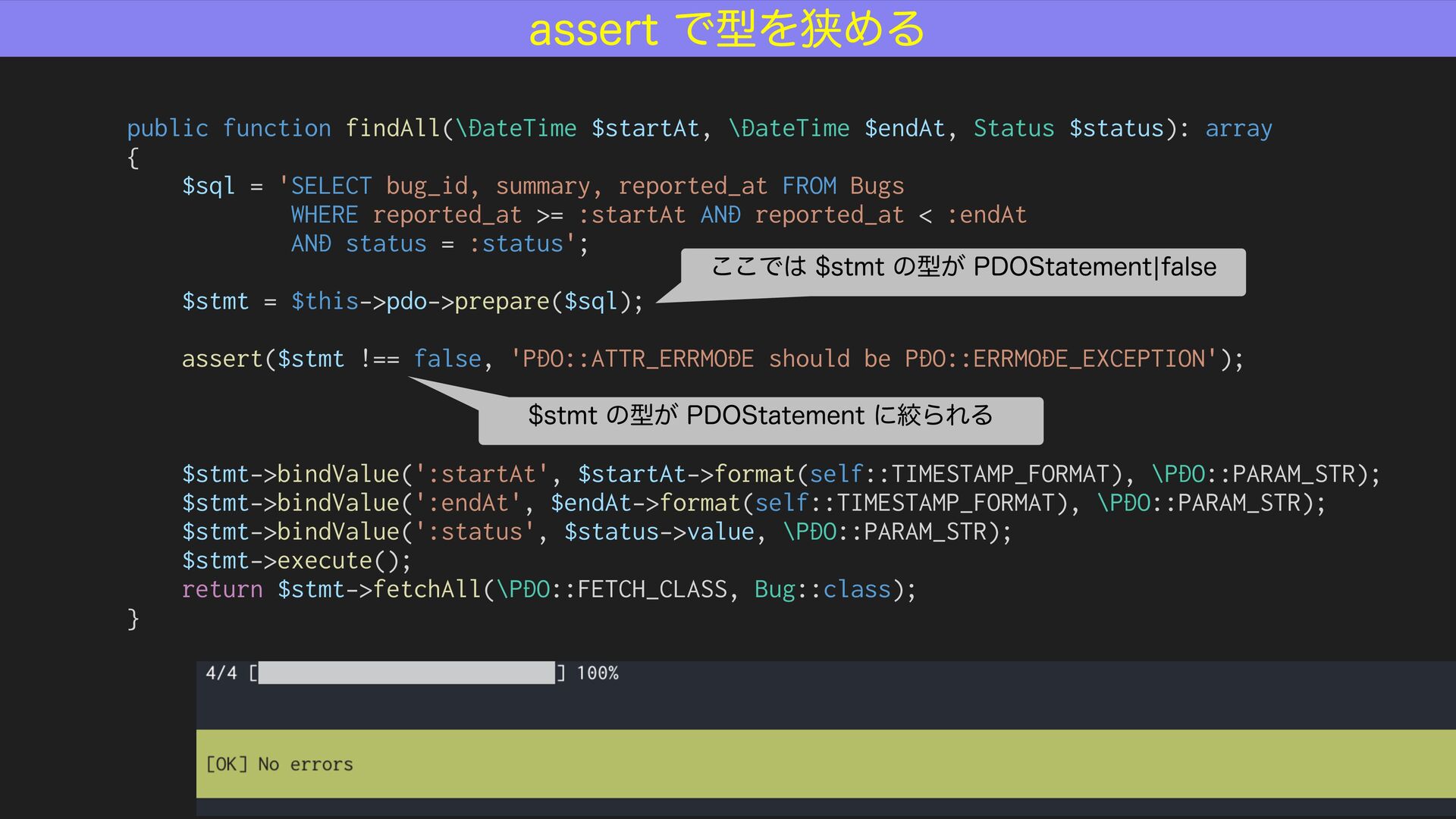
Task: Click the $stmt->execute() line
Action: 296,560
